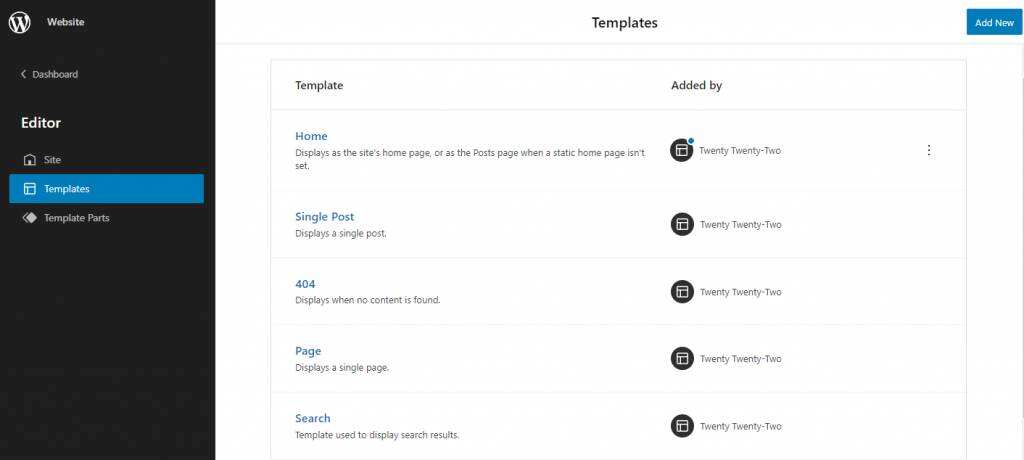Open the Single Post template
Screen dimensions: 1024x460
click(x=324, y=216)
